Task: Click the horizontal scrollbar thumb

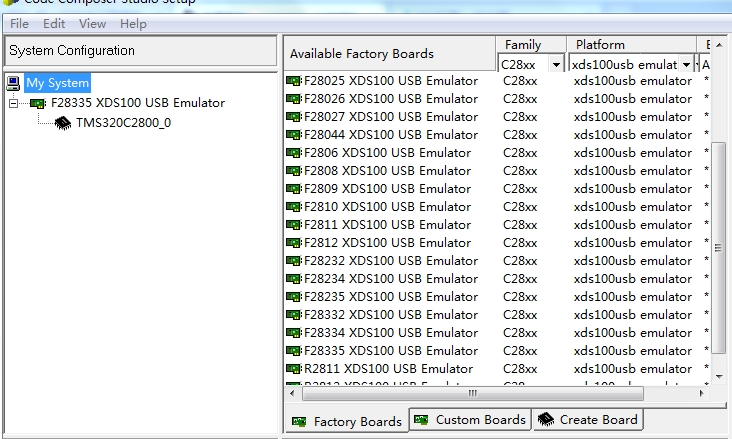Action: point(472,393)
